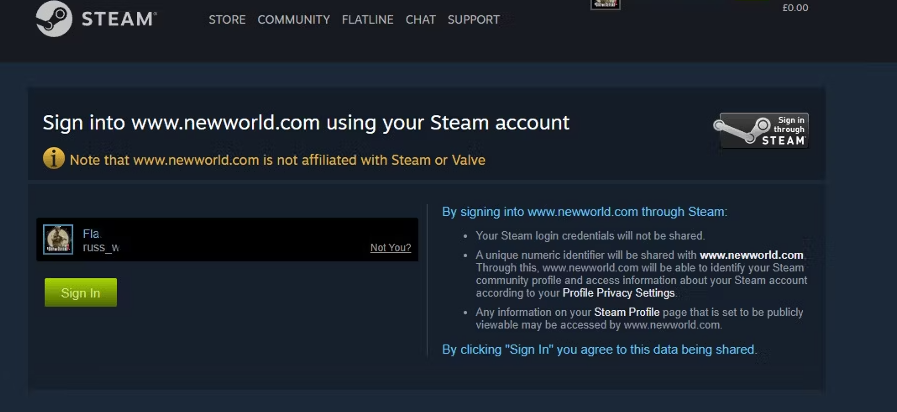The width and height of the screenshot is (897, 412).
Task: Click the small header avatar image
Action: tap(605, 4)
